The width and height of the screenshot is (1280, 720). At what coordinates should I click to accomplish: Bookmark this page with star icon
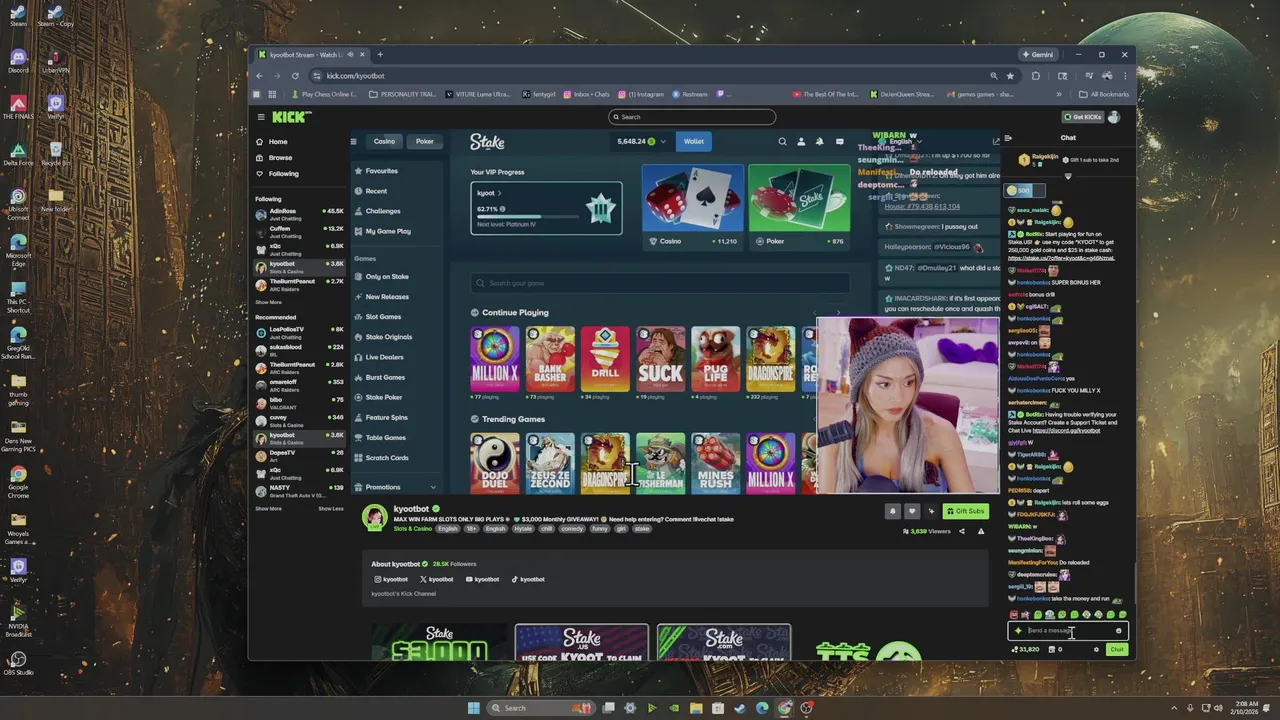(1010, 76)
